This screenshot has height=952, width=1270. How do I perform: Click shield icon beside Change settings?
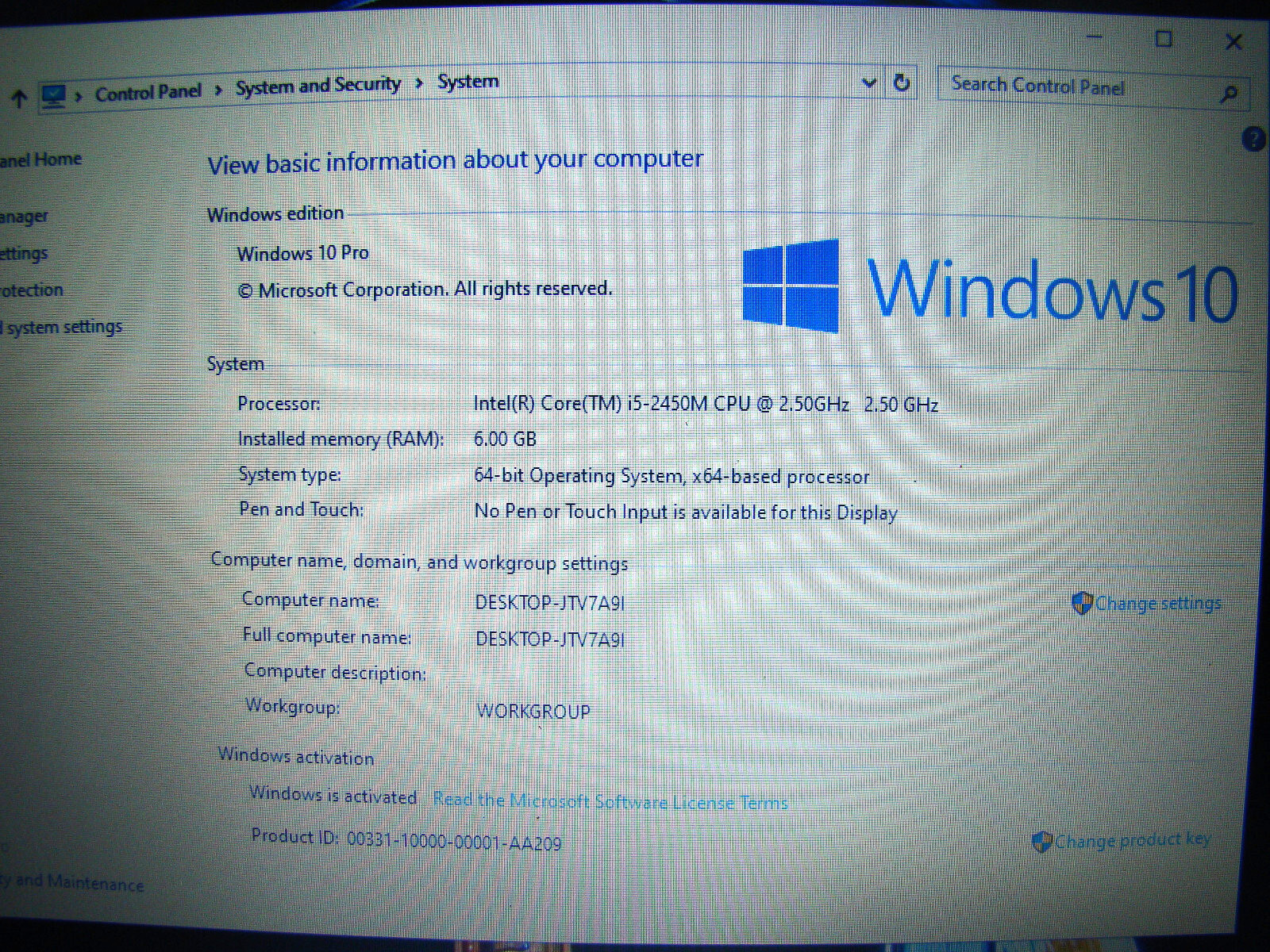point(1082,603)
